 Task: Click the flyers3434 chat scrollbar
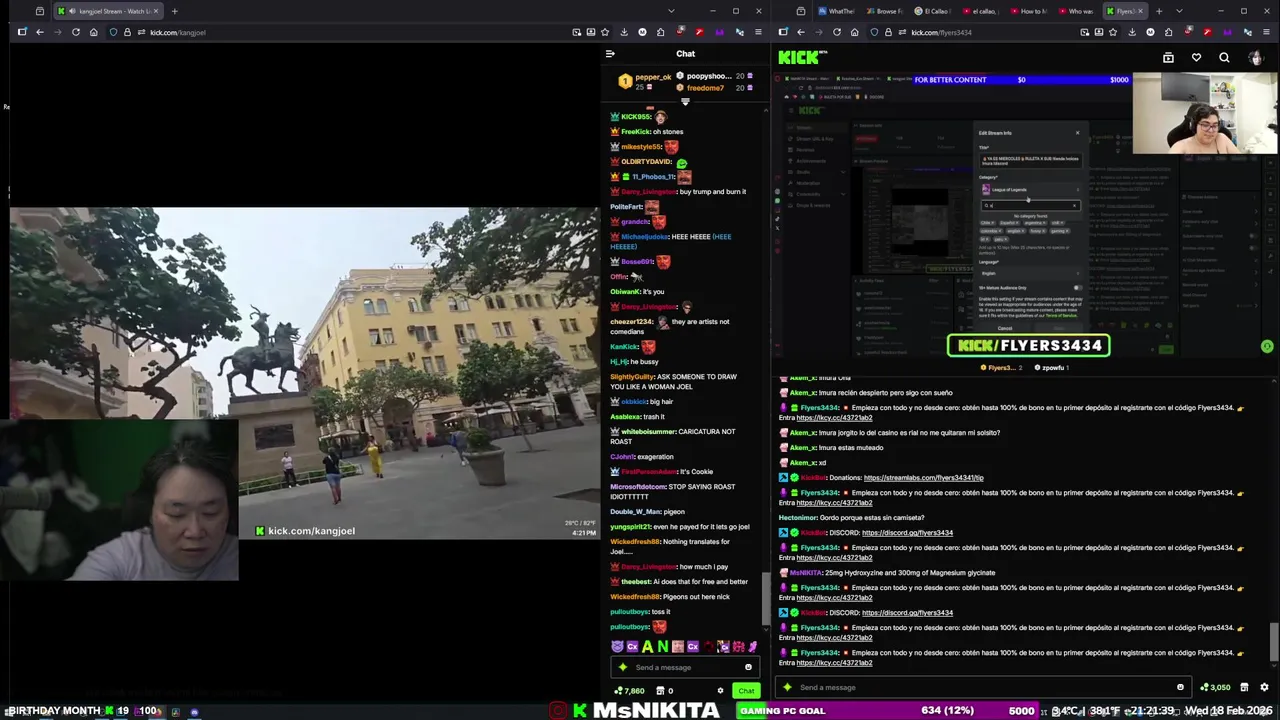pyautogui.click(x=1274, y=642)
